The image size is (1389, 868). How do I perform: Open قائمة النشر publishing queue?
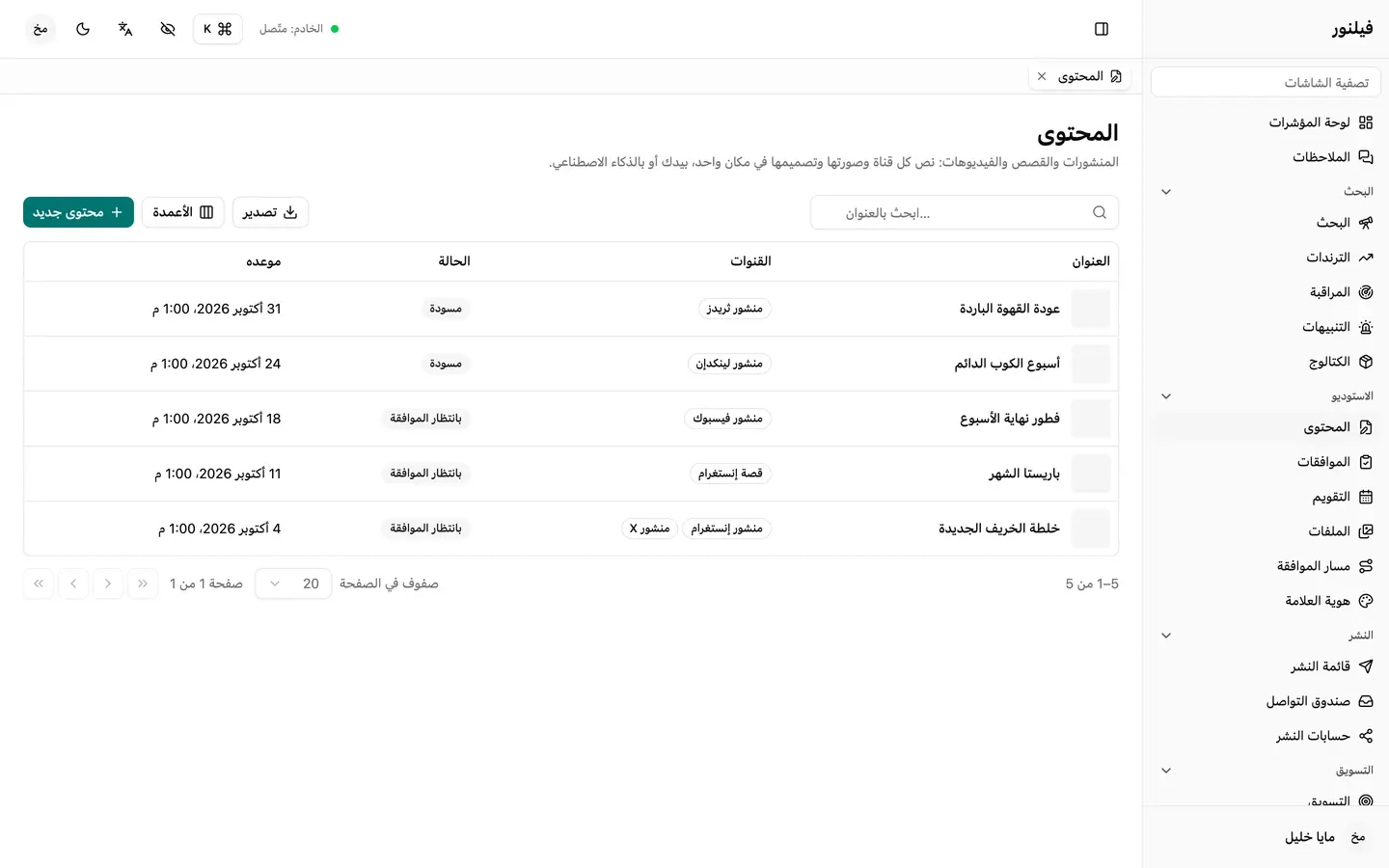pos(1266,666)
